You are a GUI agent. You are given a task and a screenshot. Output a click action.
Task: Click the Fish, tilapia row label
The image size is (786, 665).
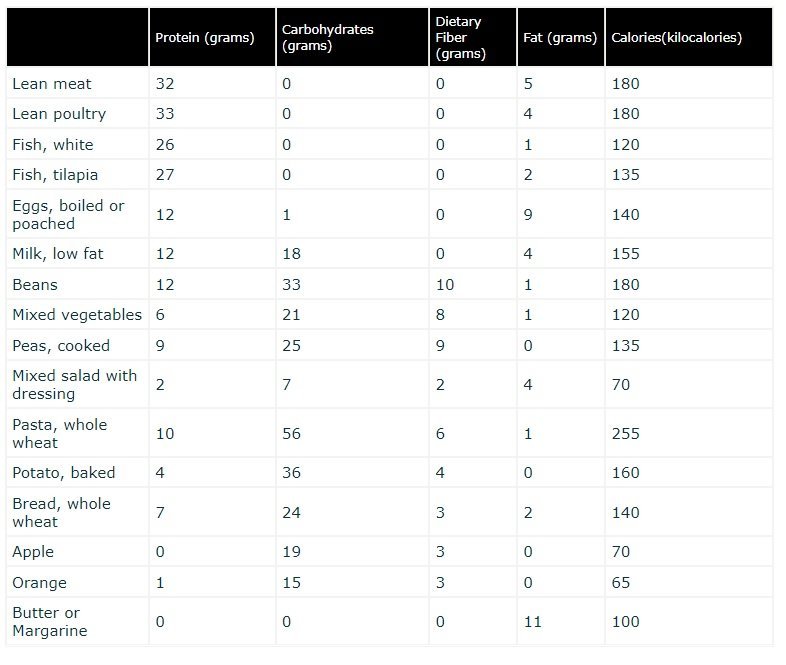click(56, 174)
